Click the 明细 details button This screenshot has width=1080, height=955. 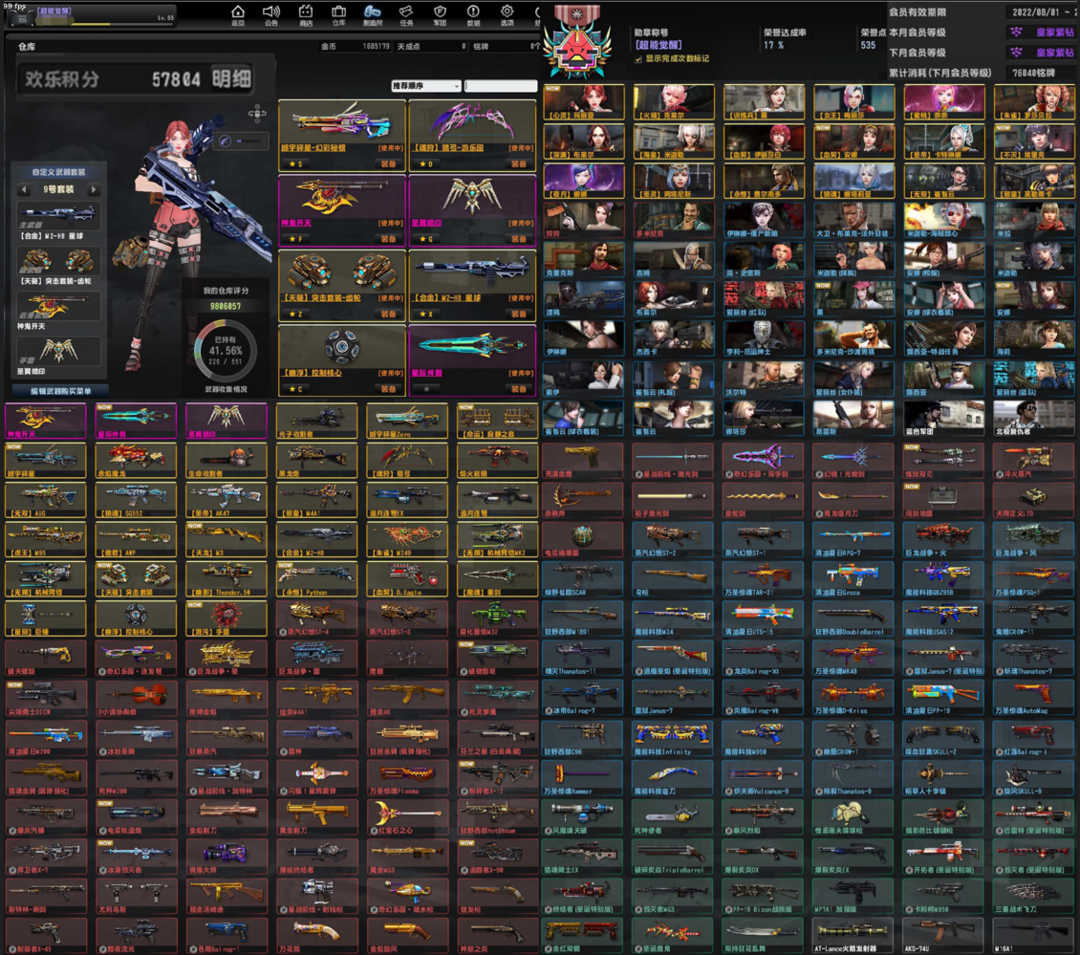pos(231,79)
